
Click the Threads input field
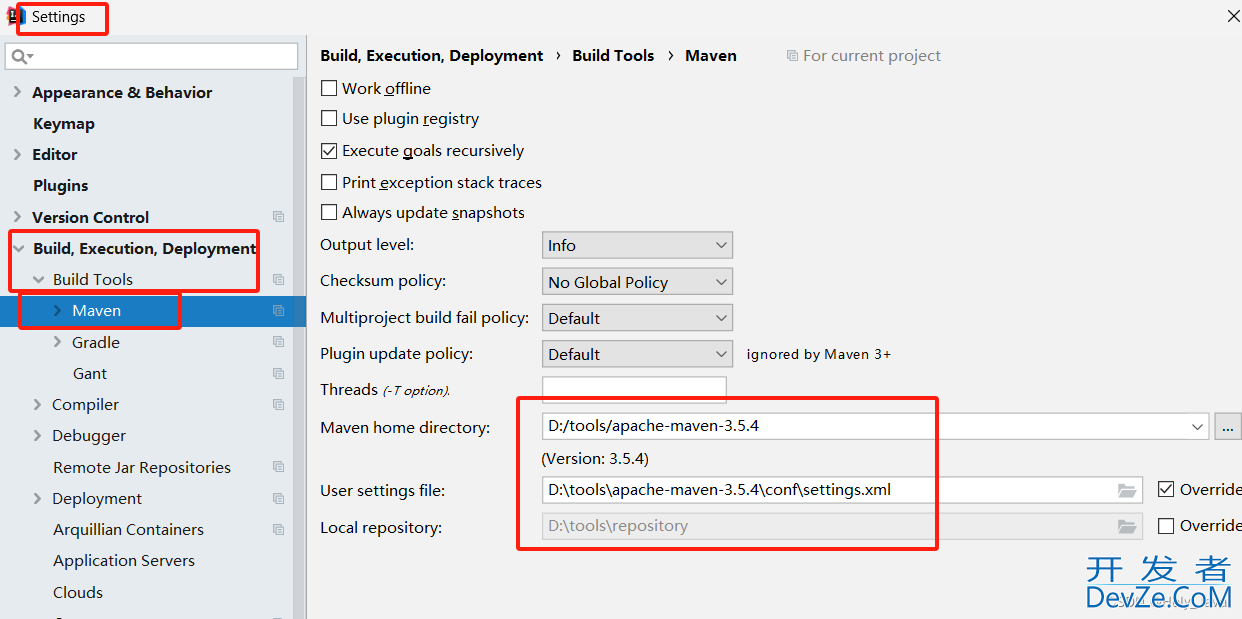(634, 390)
